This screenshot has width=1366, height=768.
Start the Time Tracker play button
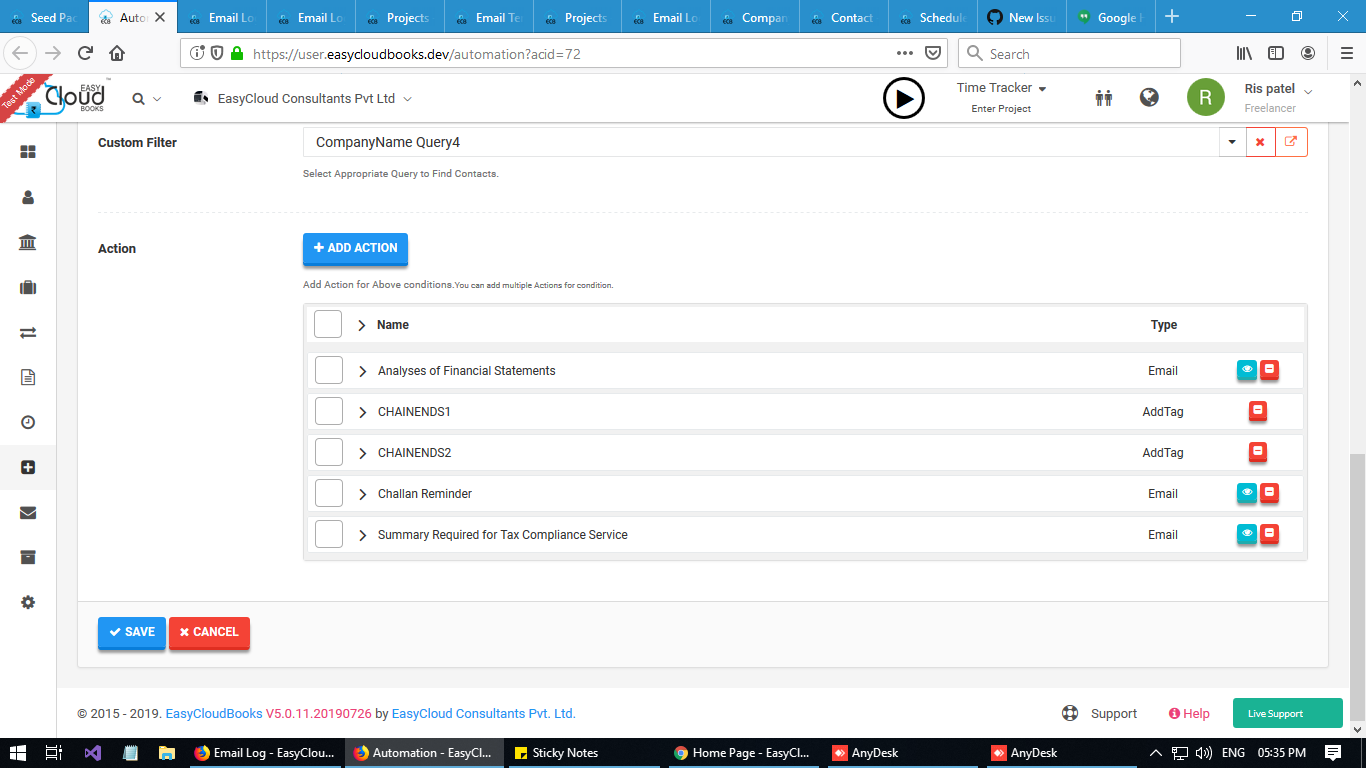click(x=903, y=97)
